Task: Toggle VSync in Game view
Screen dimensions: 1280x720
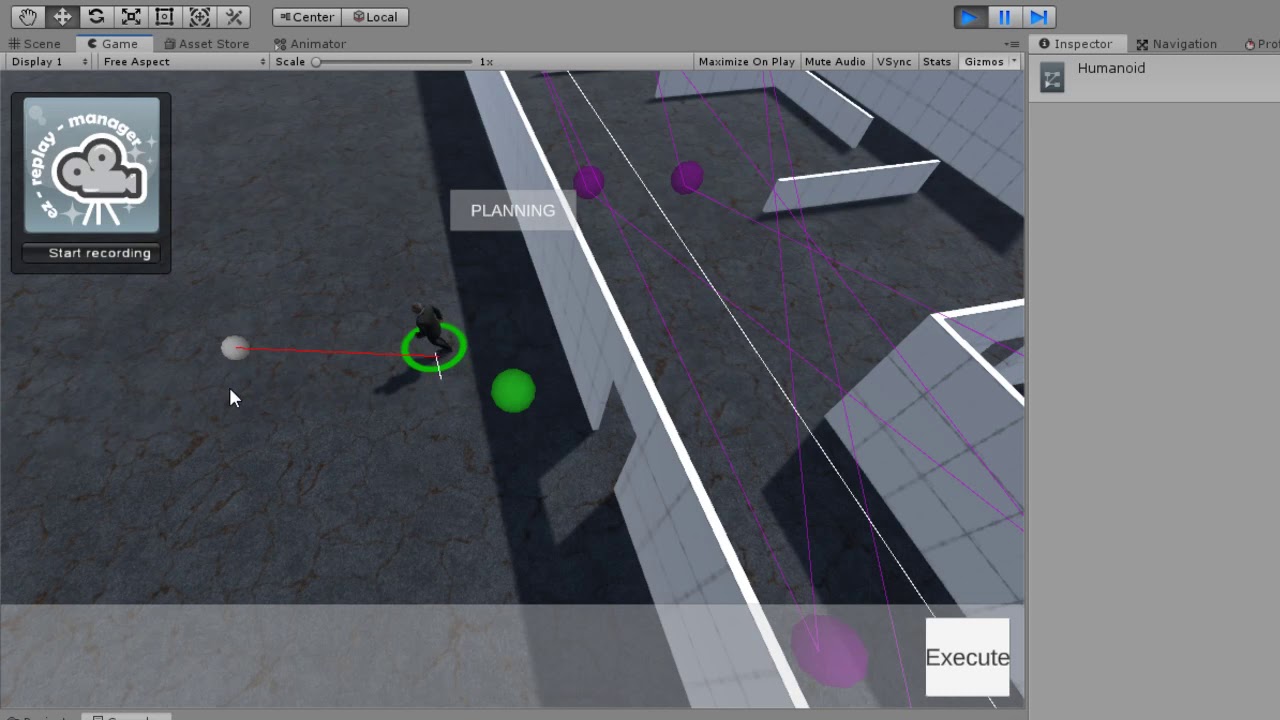Action: click(x=894, y=62)
